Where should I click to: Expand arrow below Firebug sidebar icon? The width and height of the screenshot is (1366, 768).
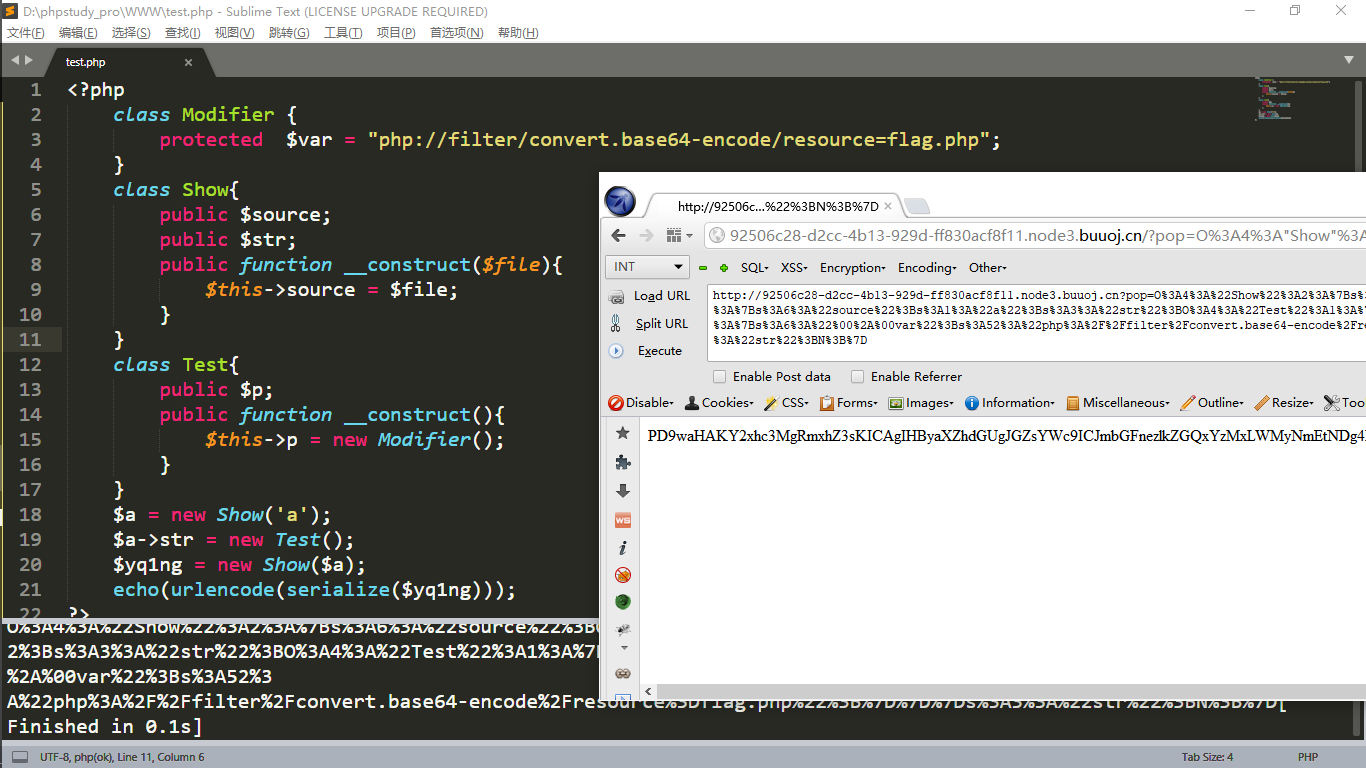click(624, 648)
